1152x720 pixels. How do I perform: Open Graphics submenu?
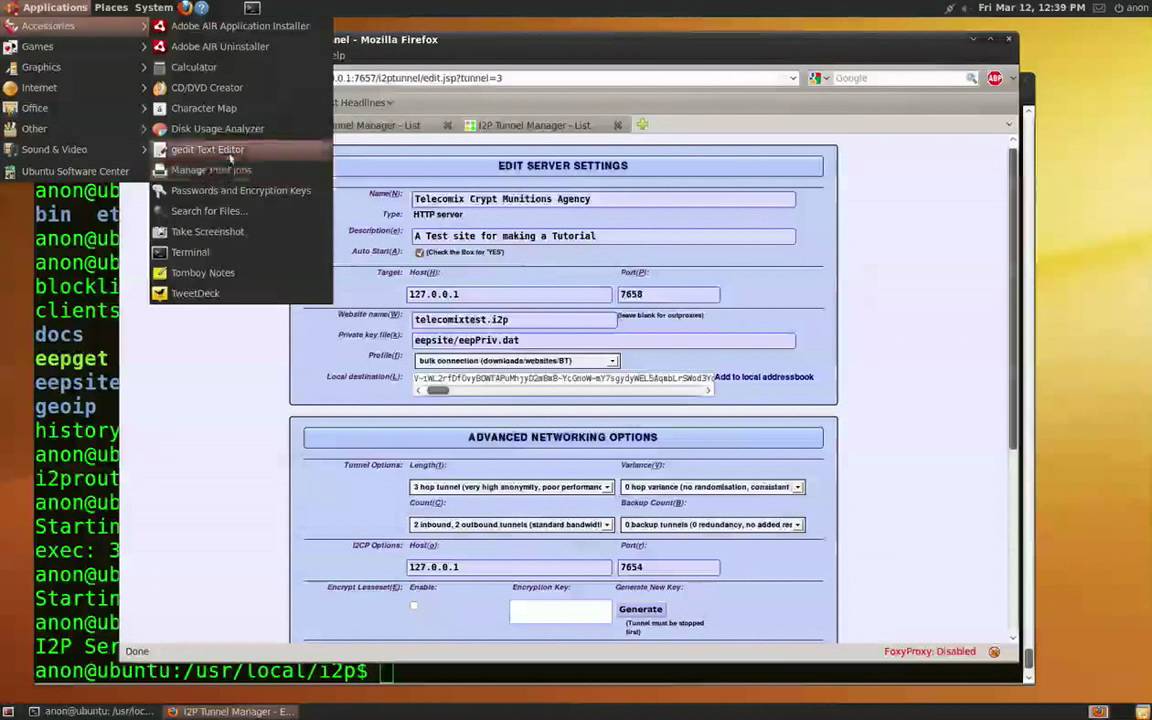(x=75, y=67)
